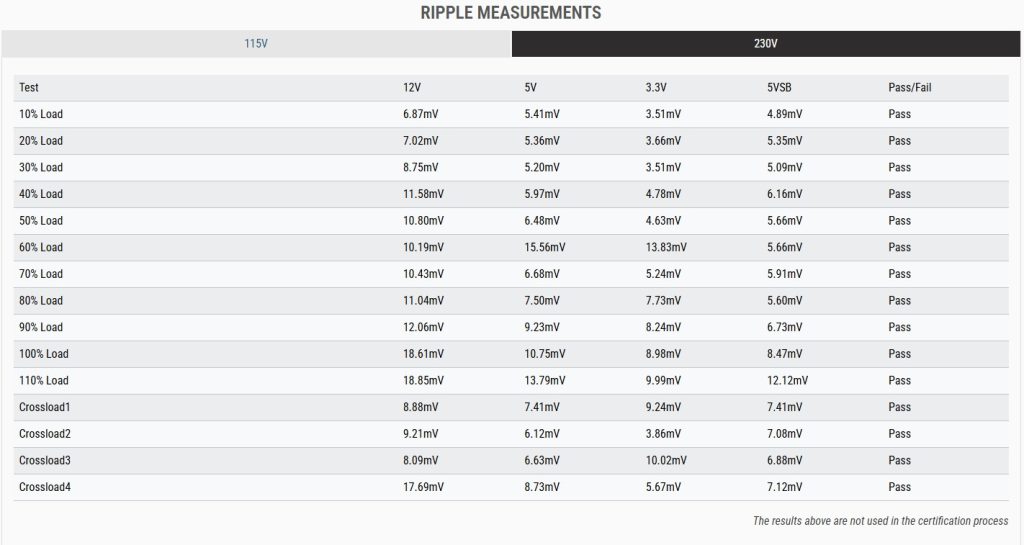
Task: Select the 10% Load row label
Action: pyautogui.click(x=41, y=114)
